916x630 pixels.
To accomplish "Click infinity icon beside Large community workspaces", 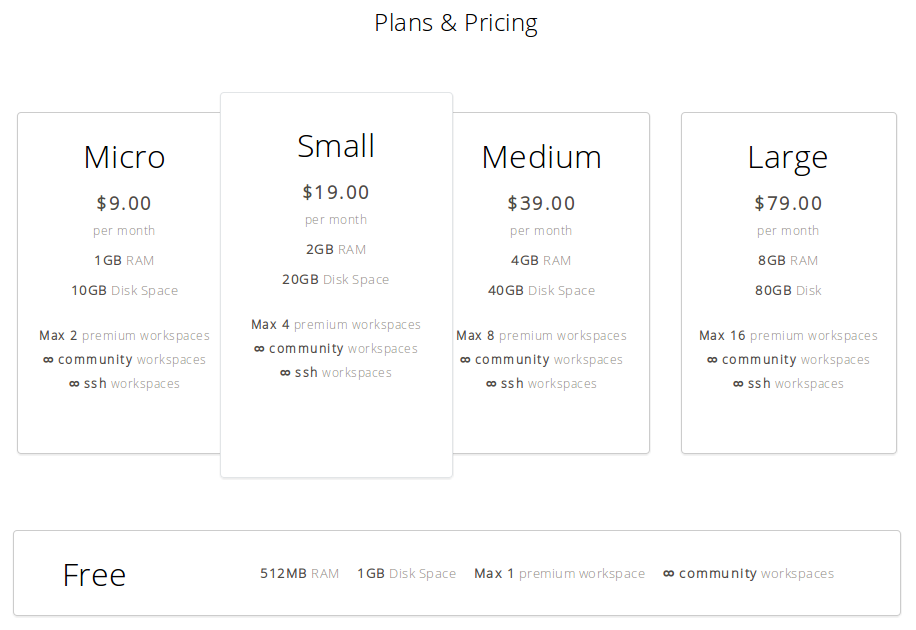I will [x=712, y=360].
